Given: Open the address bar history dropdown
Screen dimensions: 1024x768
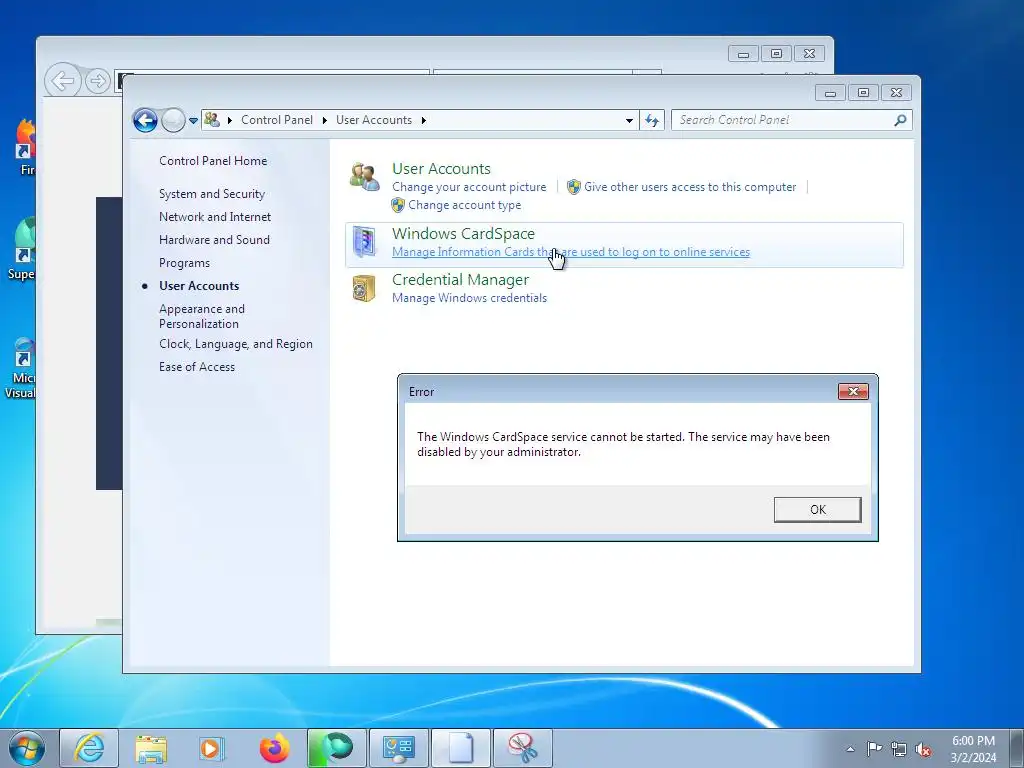Looking at the screenshot, I should click(629, 120).
